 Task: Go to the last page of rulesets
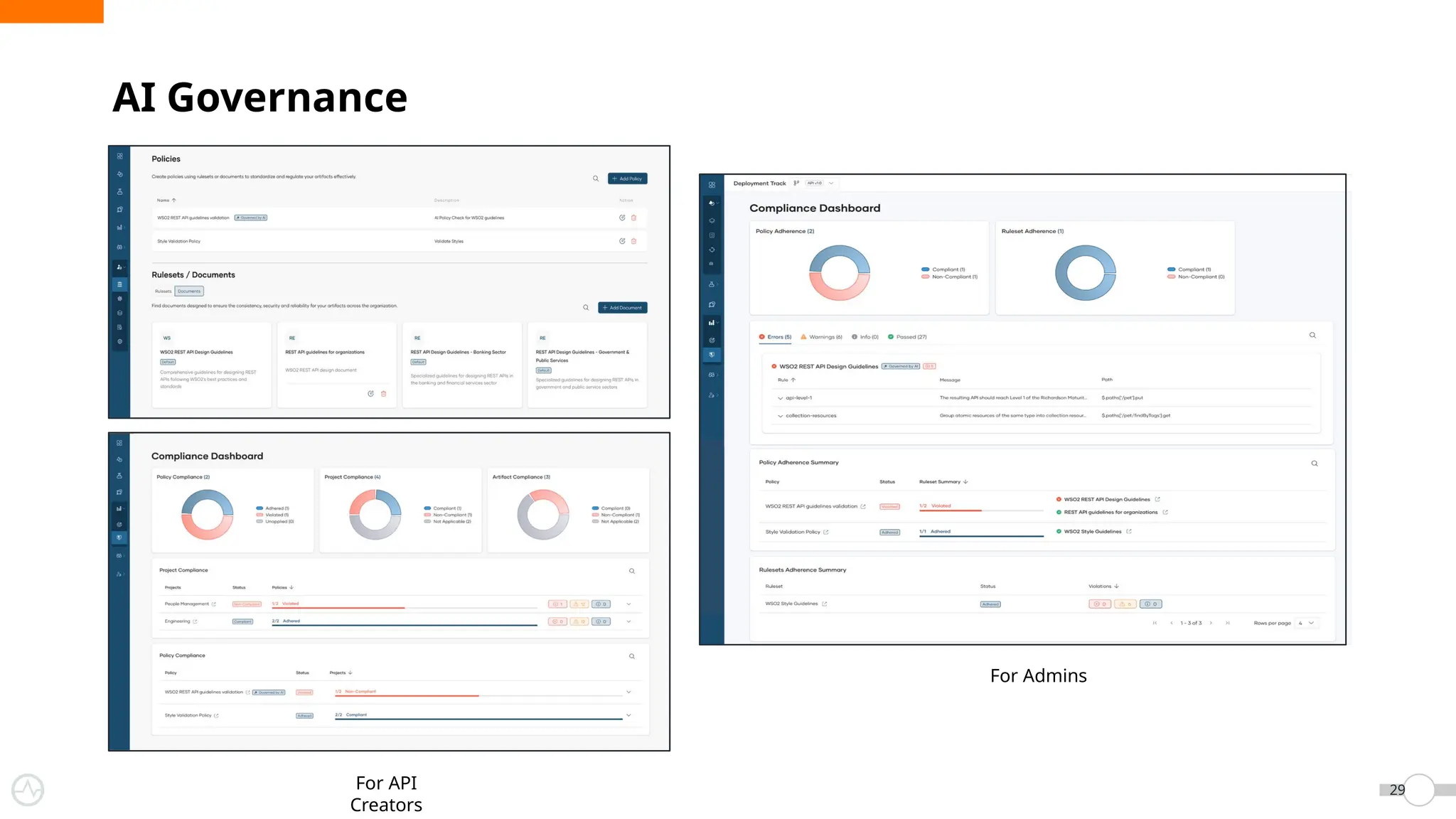pyautogui.click(x=1228, y=623)
